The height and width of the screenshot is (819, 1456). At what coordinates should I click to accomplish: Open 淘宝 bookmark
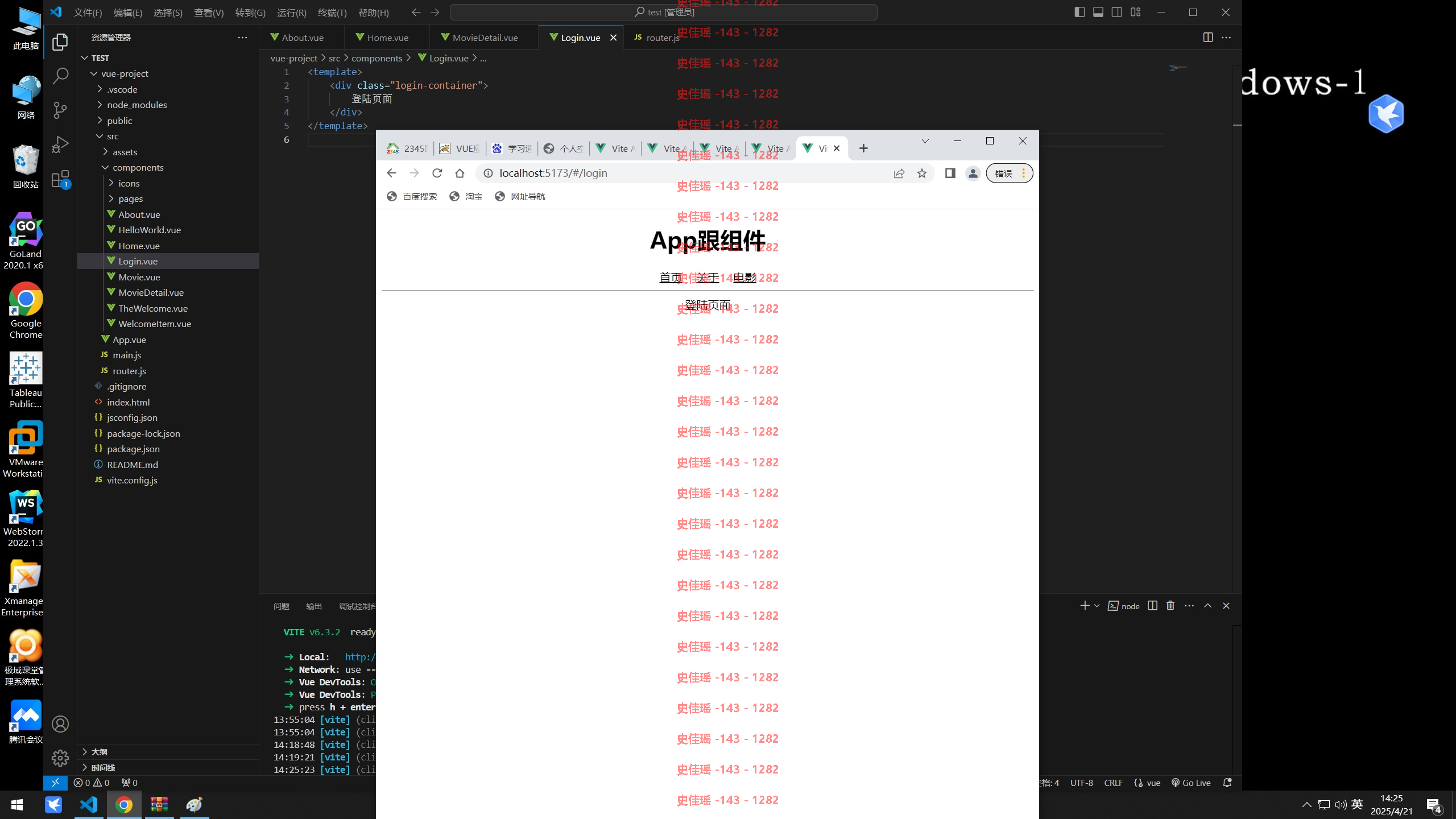[x=466, y=196]
